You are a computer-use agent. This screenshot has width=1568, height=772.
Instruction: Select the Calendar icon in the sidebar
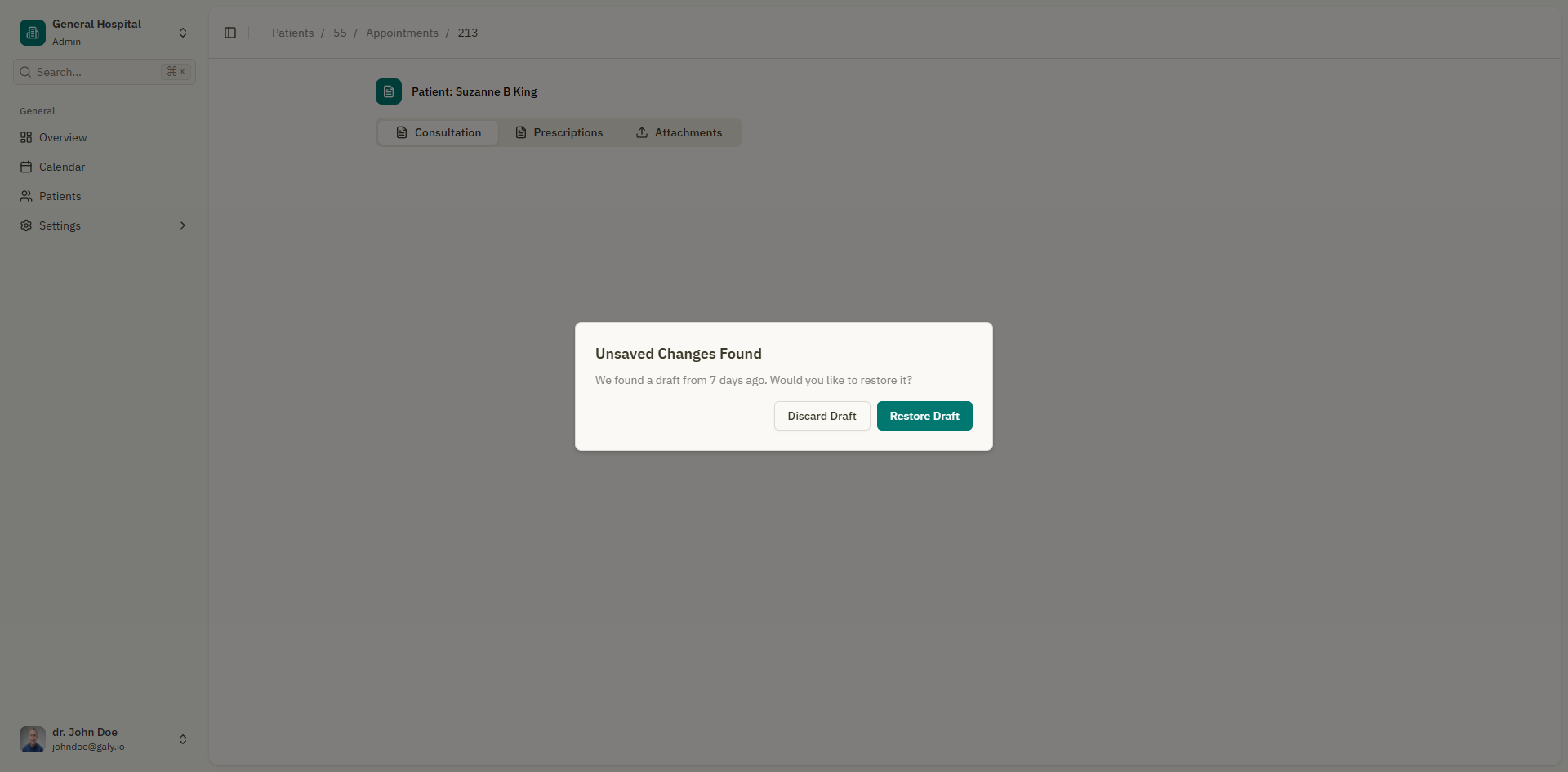coord(26,167)
